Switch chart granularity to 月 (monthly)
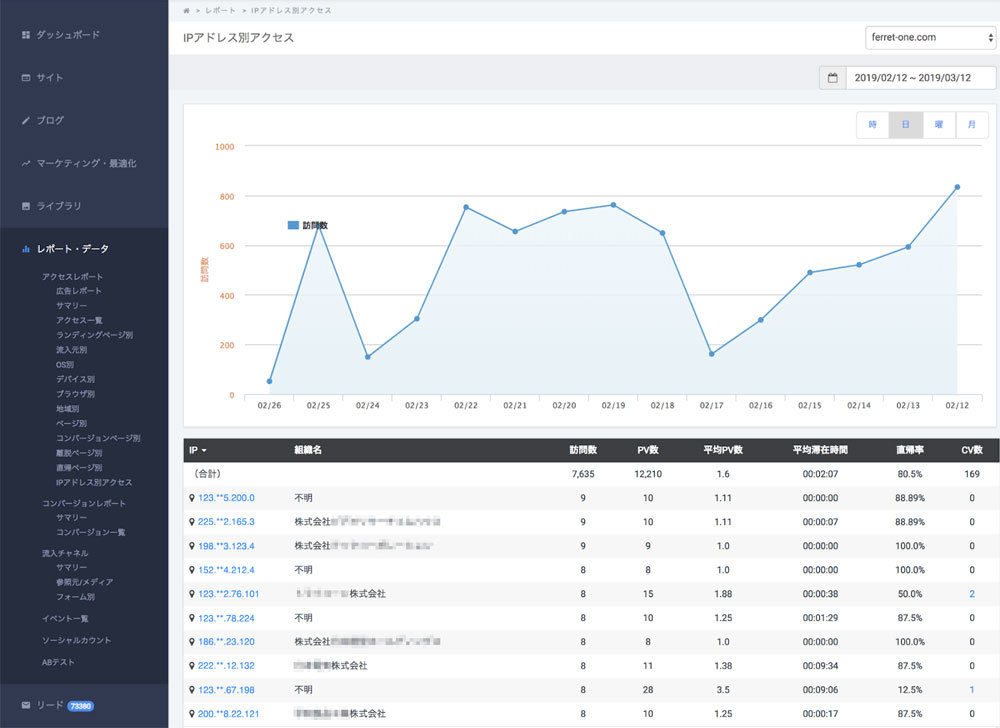The width and height of the screenshot is (1000, 728). click(971, 125)
